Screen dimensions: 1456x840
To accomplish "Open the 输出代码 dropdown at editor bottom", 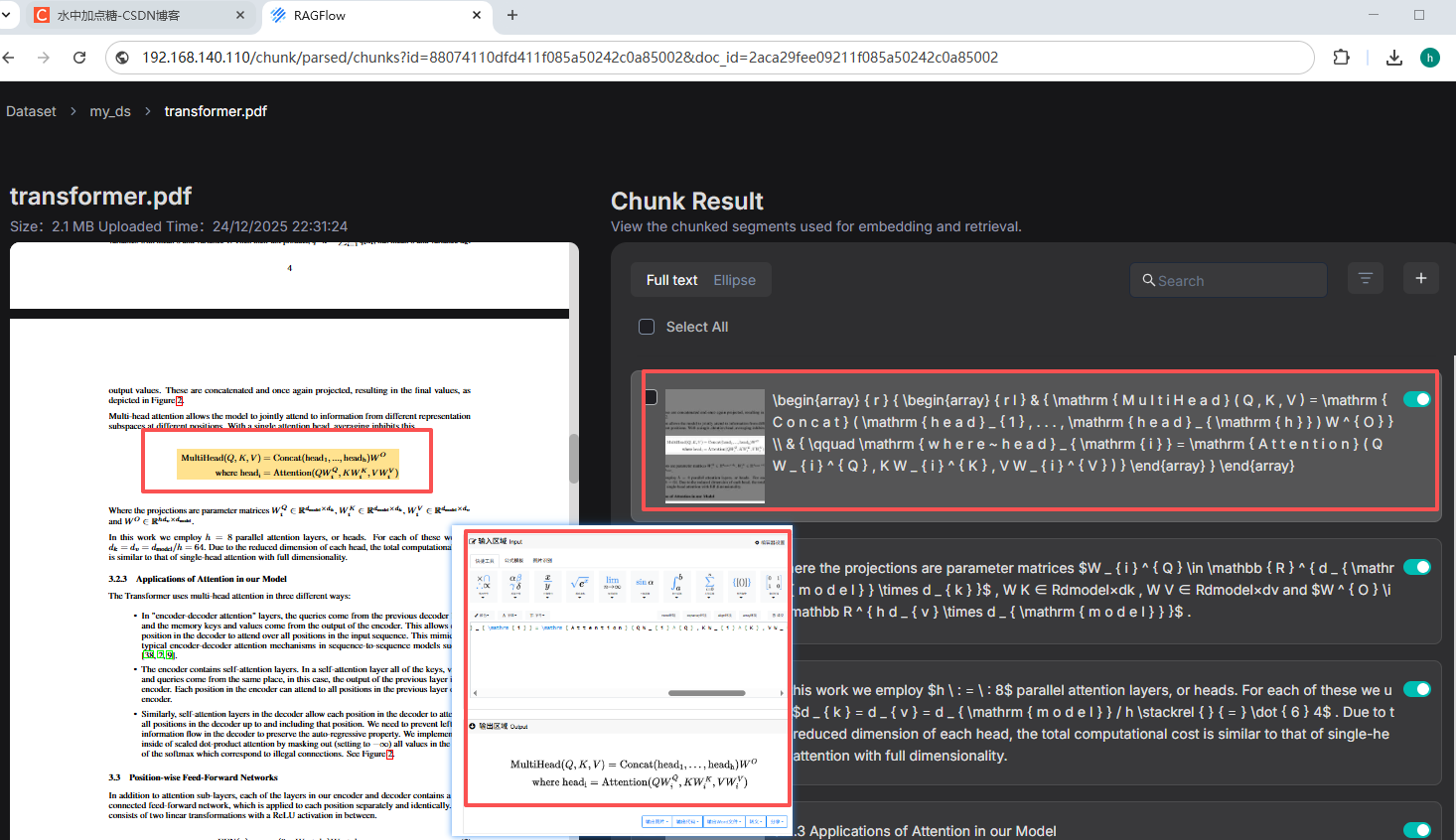I will (x=687, y=821).
